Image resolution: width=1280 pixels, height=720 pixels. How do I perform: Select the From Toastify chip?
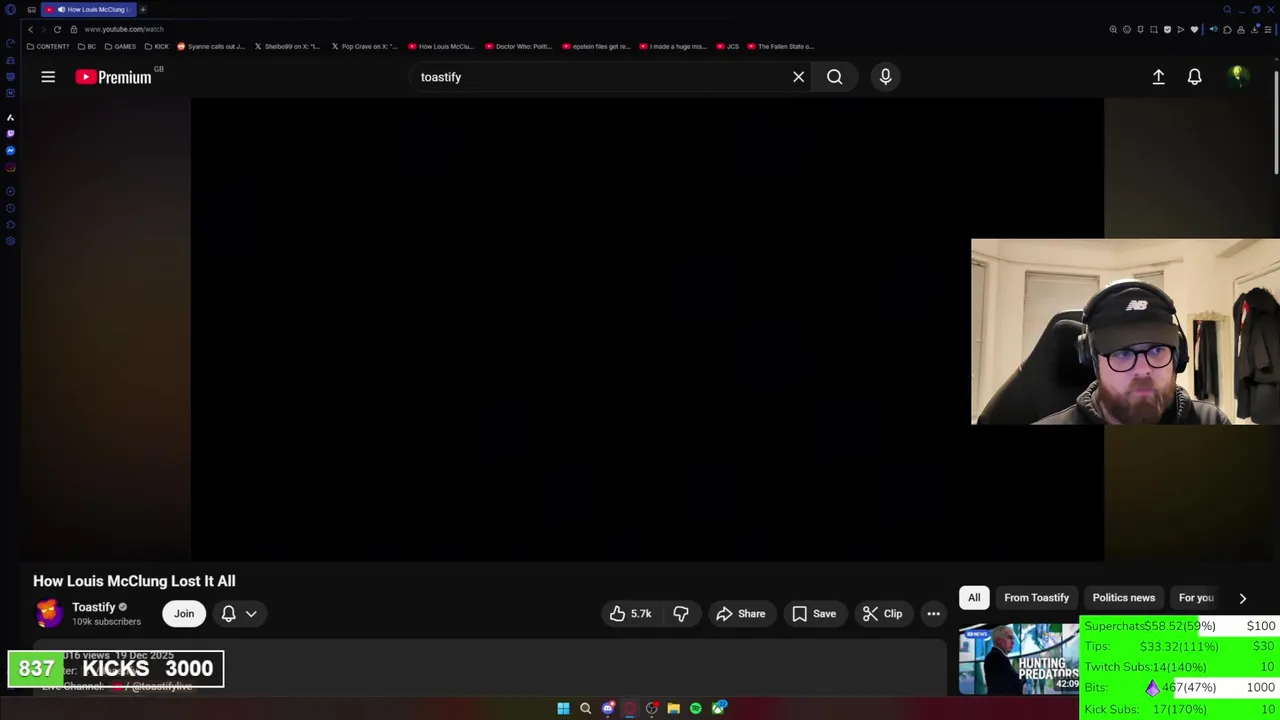[x=1036, y=598]
